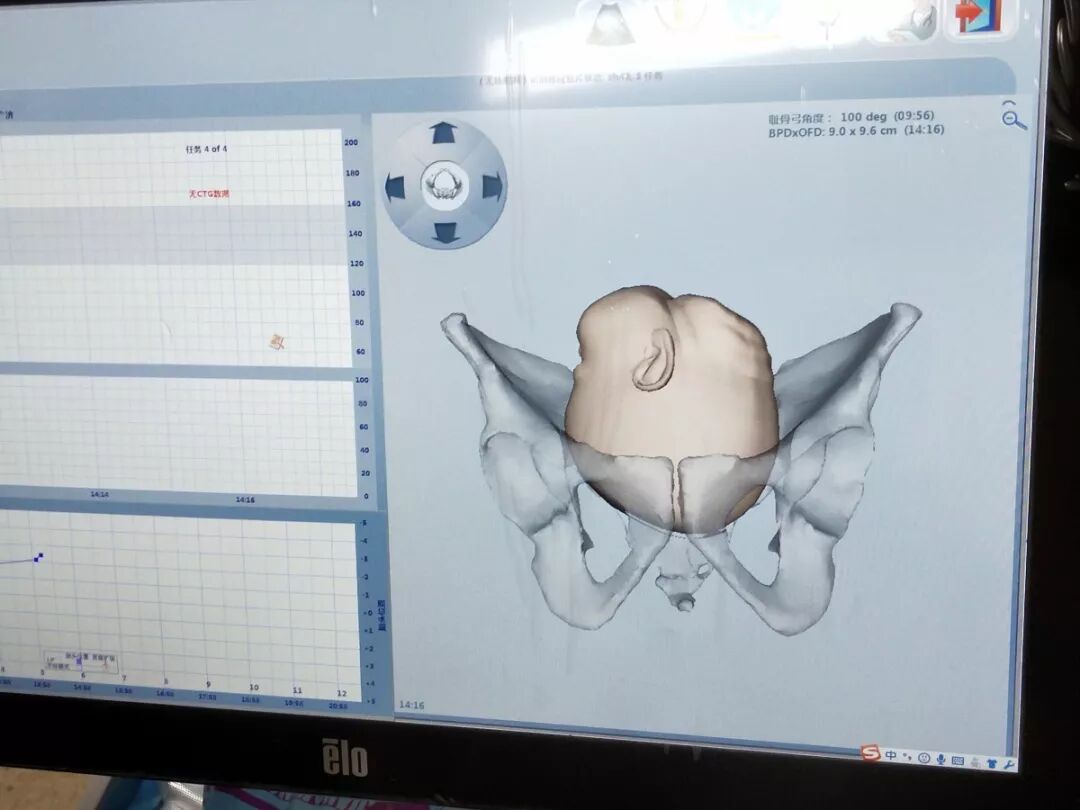Zoom out with the magnifier icon

(x=1013, y=116)
